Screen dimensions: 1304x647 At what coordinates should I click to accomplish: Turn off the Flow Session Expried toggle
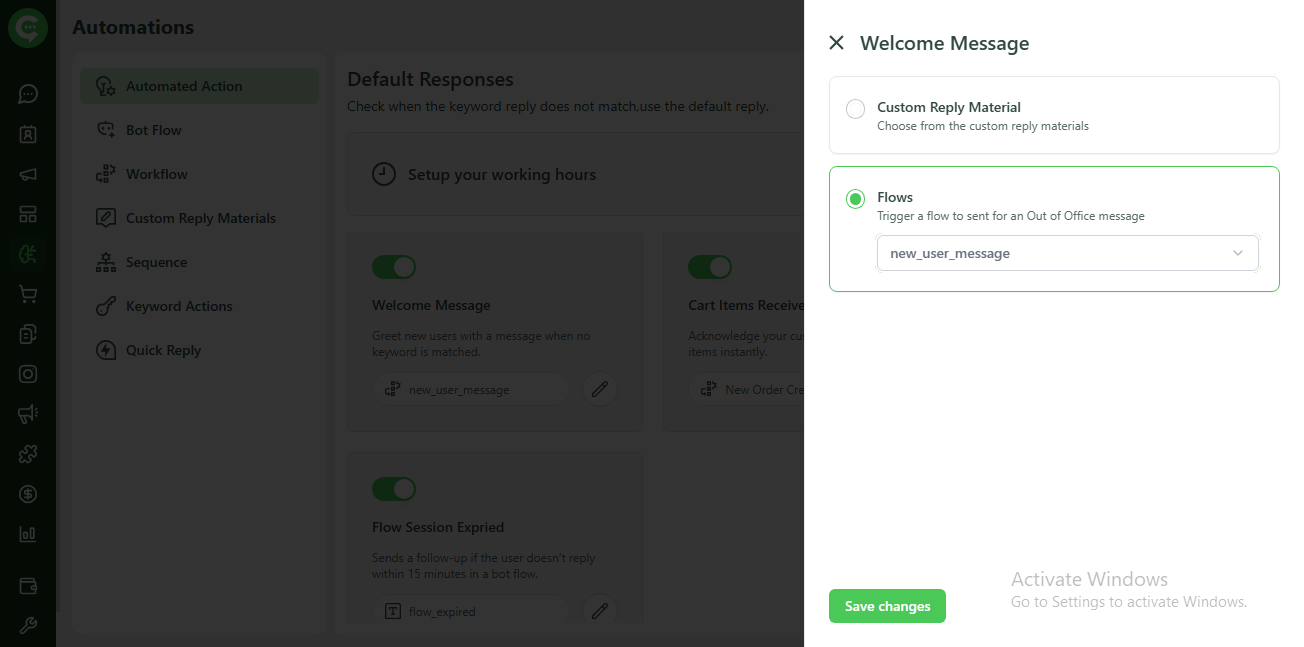point(393,488)
